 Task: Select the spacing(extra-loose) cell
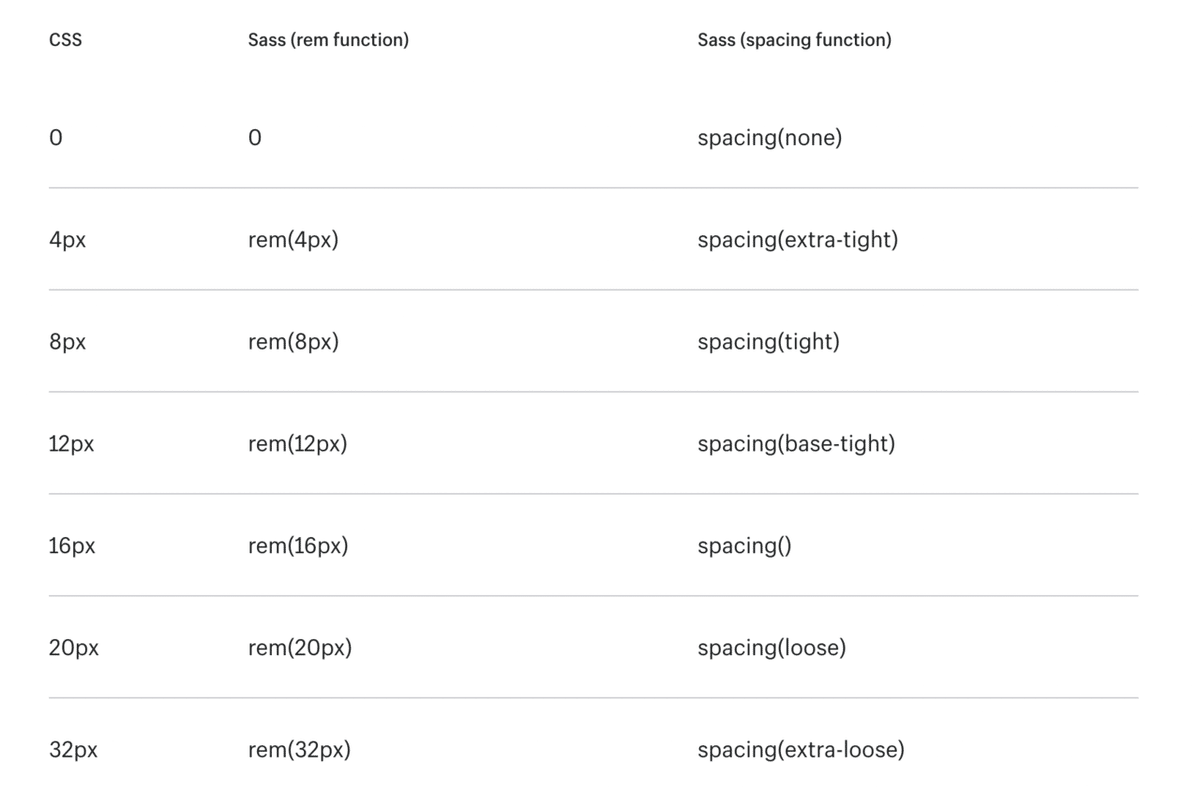click(x=801, y=750)
